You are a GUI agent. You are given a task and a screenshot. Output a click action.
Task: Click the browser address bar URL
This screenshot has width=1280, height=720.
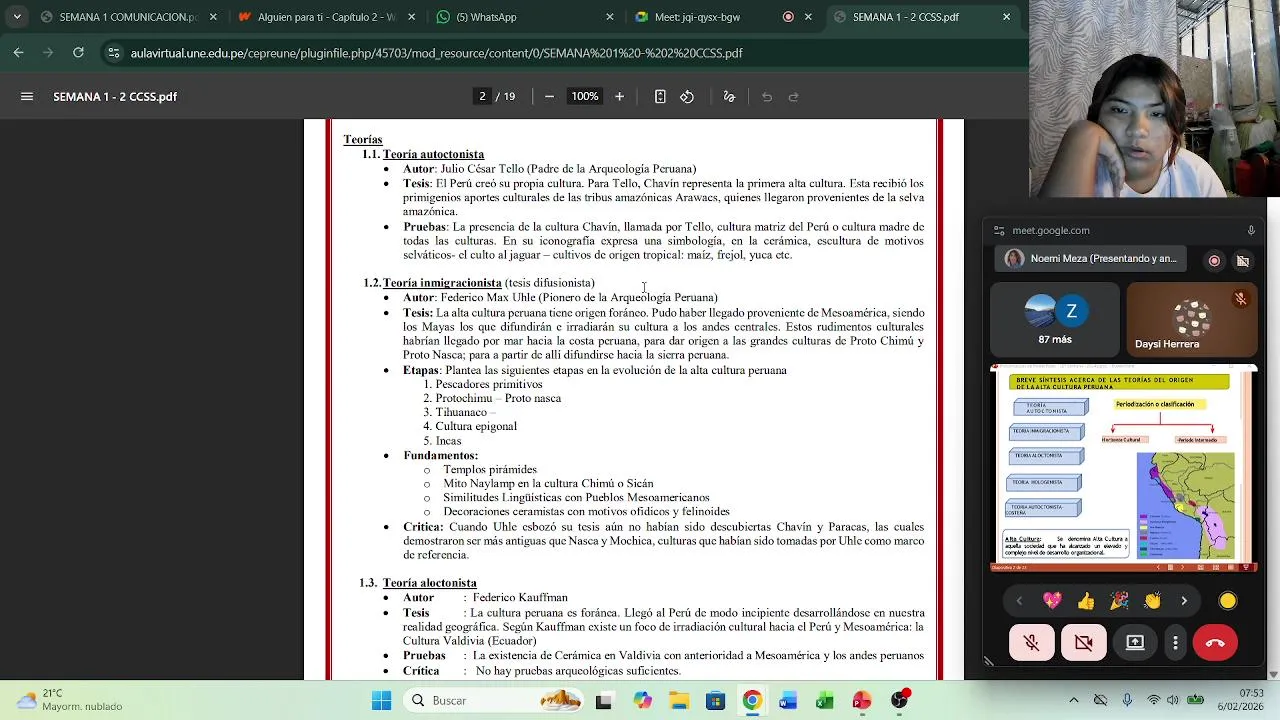point(436,53)
